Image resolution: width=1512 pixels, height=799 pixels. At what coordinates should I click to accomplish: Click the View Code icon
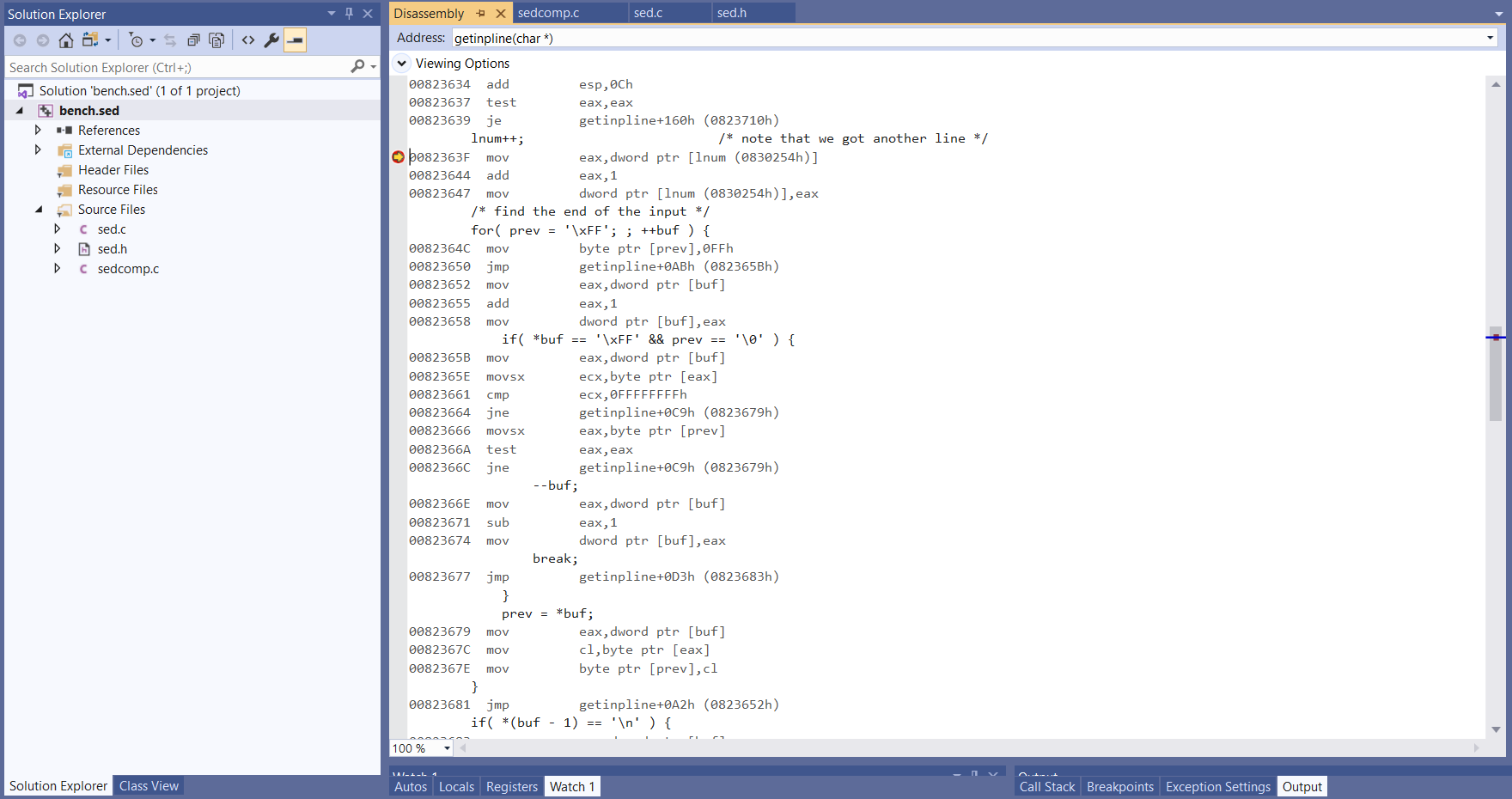pyautogui.click(x=247, y=40)
